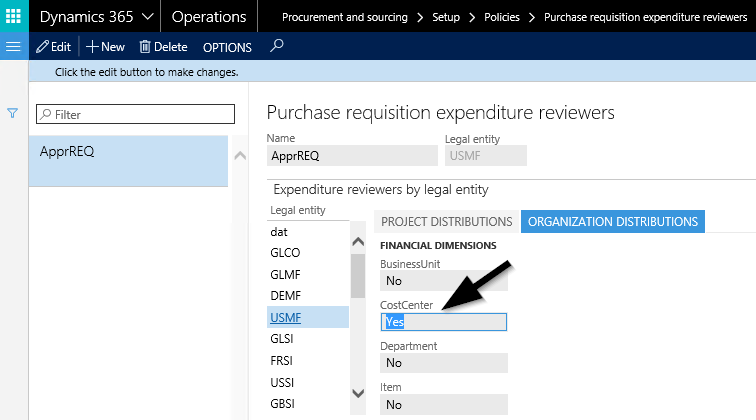This screenshot has height=420, width=756.
Task: Toggle the hamburger navigation menu
Action: tap(14, 47)
